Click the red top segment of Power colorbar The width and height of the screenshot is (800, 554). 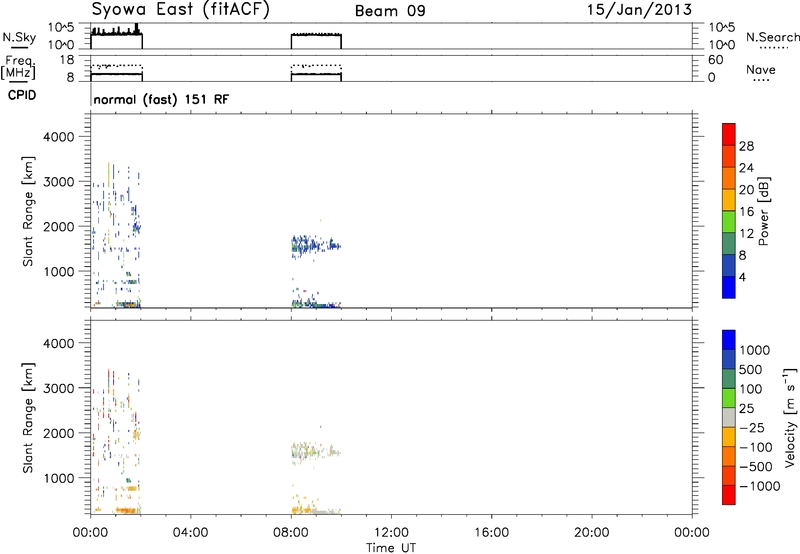pyautogui.click(x=729, y=134)
